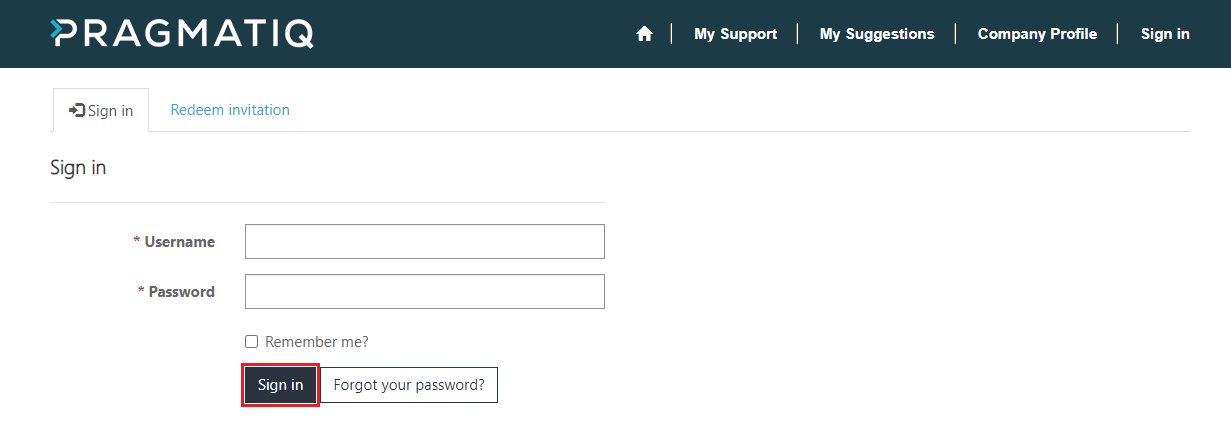Switch to the Redeem invitation tab
The image size is (1231, 436).
pyautogui.click(x=230, y=110)
